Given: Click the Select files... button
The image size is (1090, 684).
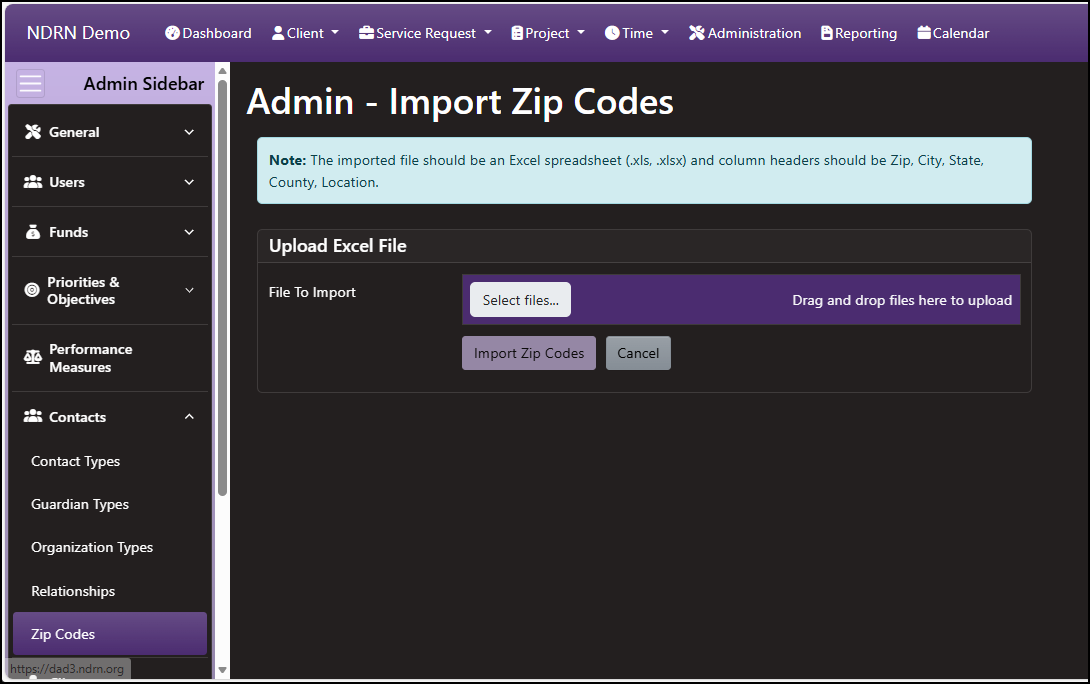Looking at the screenshot, I should point(520,300).
